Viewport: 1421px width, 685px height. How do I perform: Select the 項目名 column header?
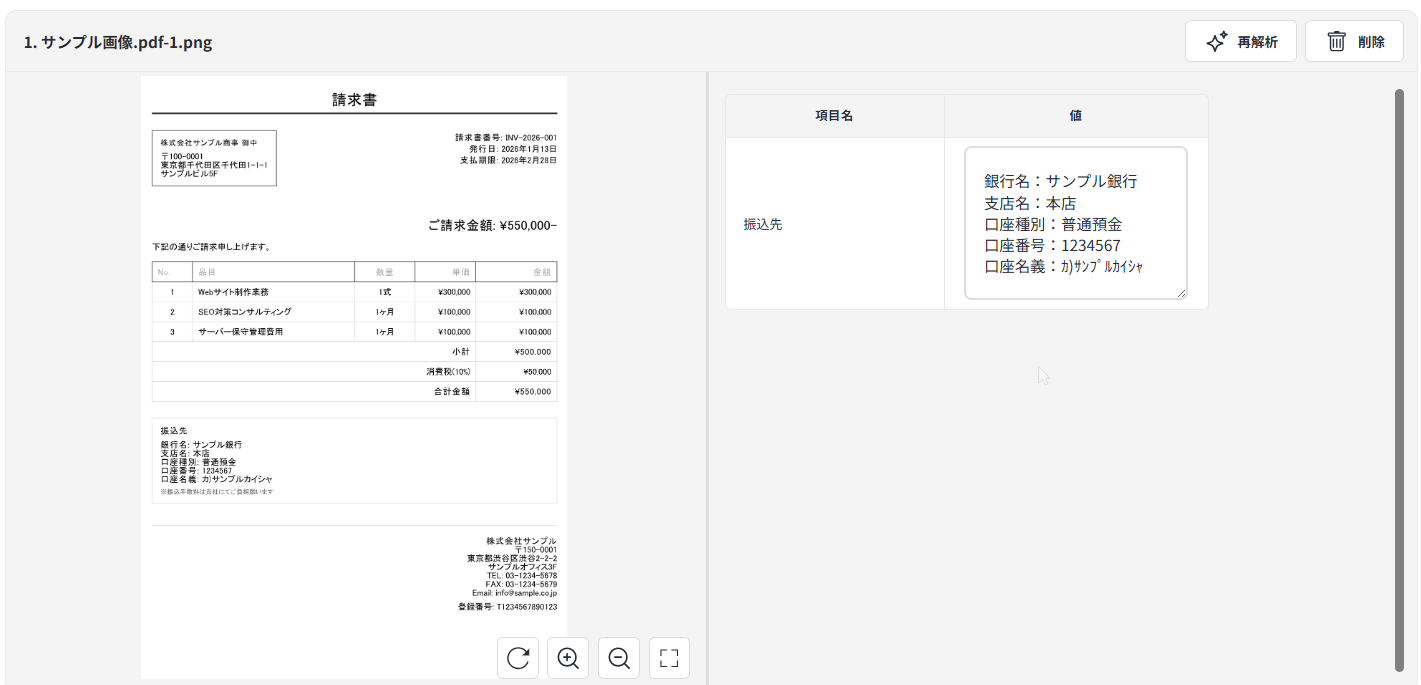tap(834, 116)
